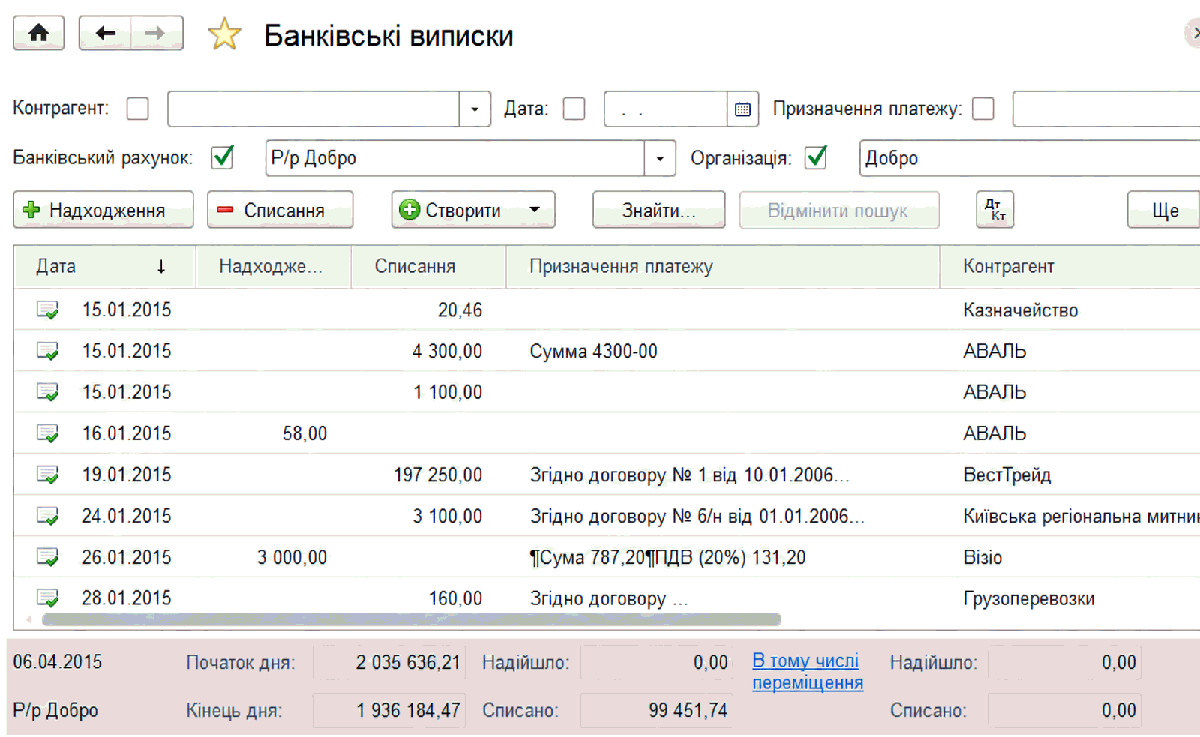The image size is (1200, 737).
Task: Click the Списання button
Action: [280, 210]
